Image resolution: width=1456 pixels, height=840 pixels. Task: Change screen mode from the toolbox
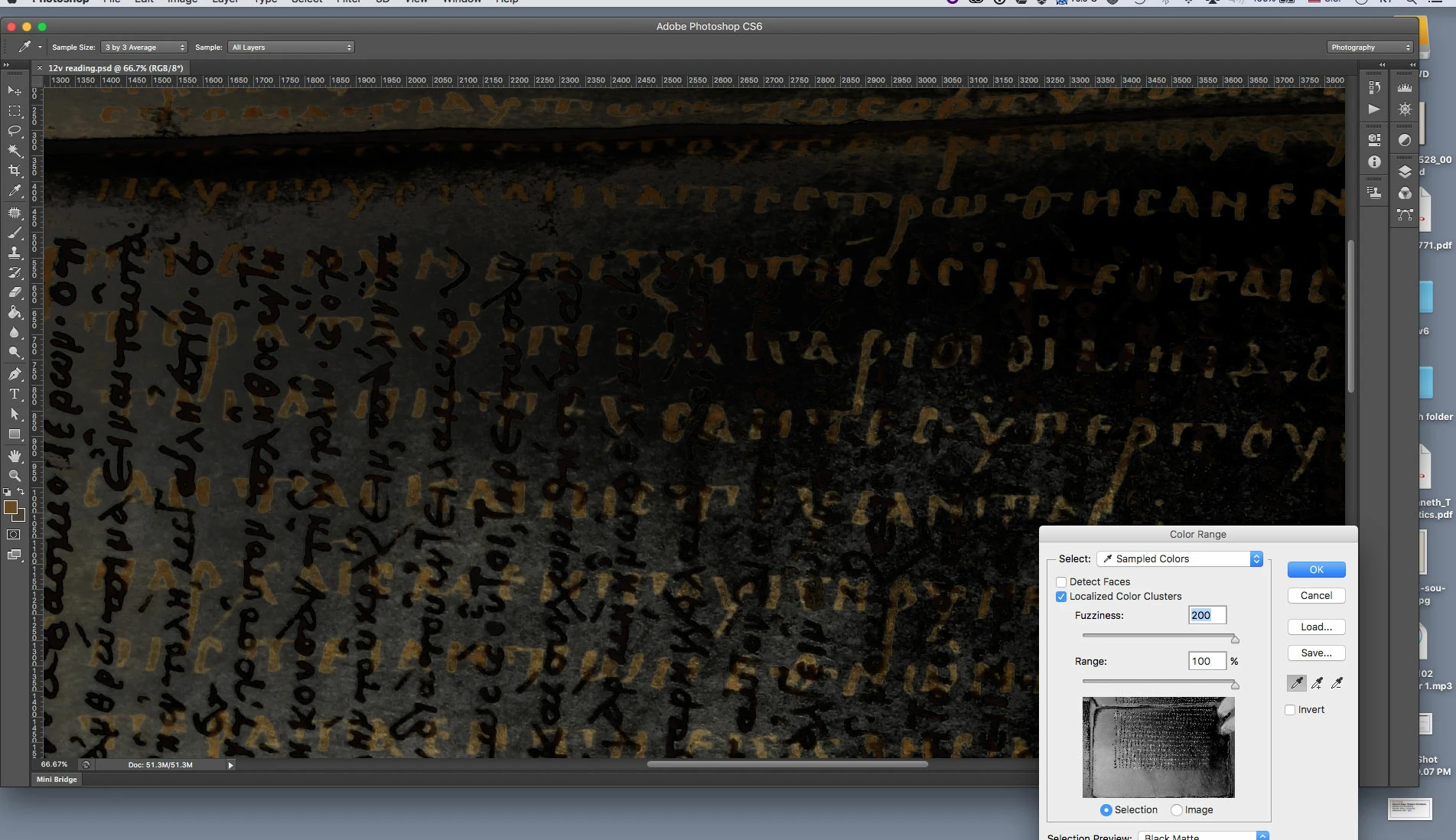coord(14,555)
